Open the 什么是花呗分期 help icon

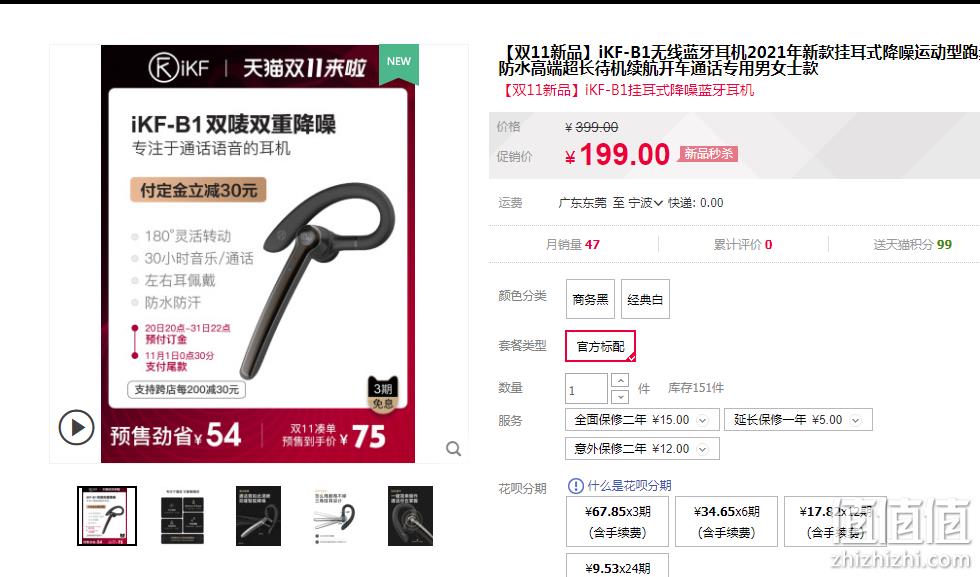(575, 486)
